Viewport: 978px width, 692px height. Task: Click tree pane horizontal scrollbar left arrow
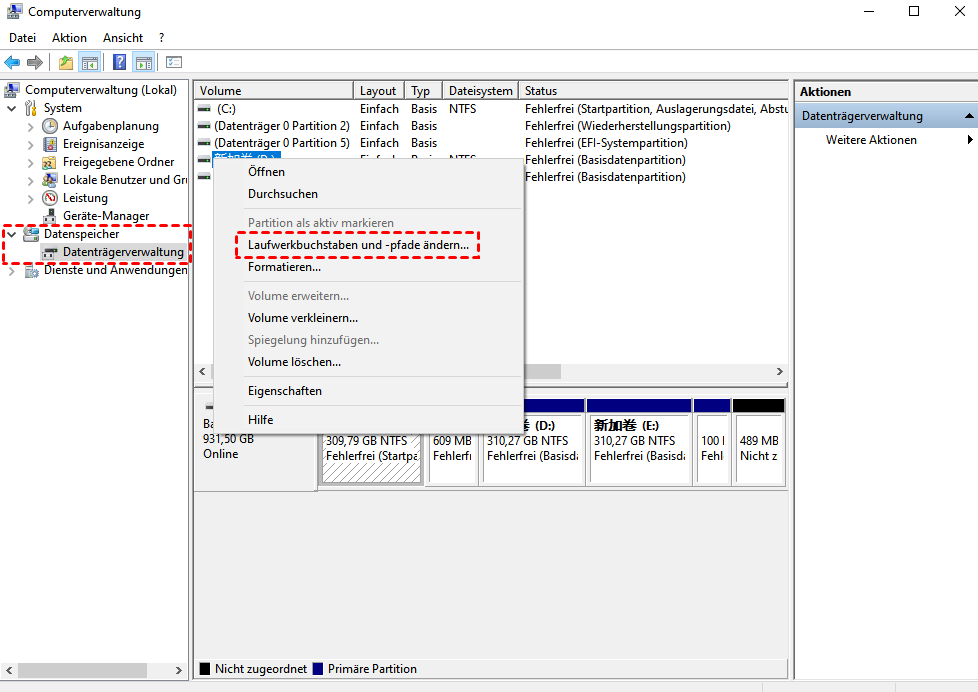point(9,670)
